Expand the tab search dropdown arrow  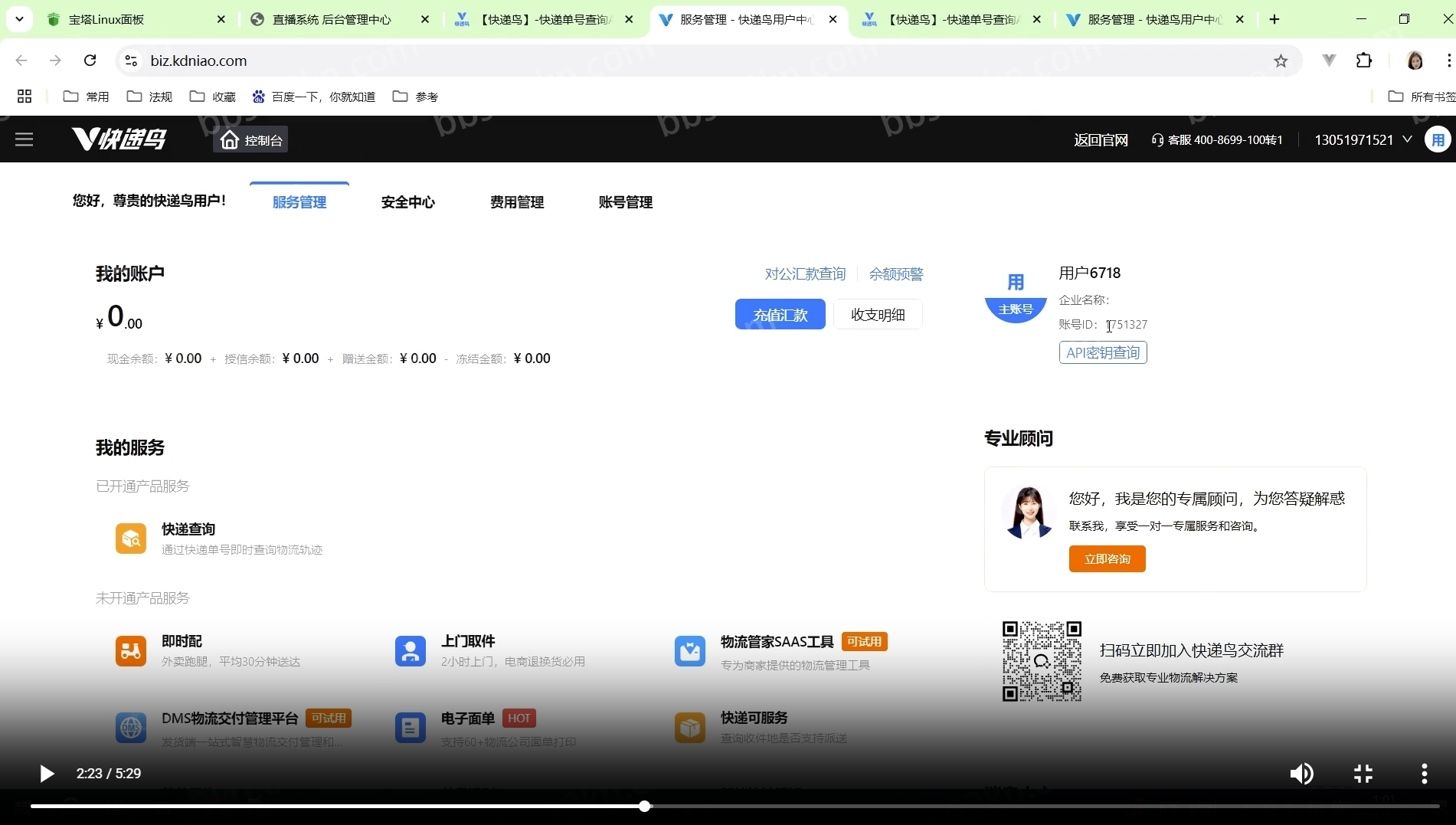click(x=19, y=19)
